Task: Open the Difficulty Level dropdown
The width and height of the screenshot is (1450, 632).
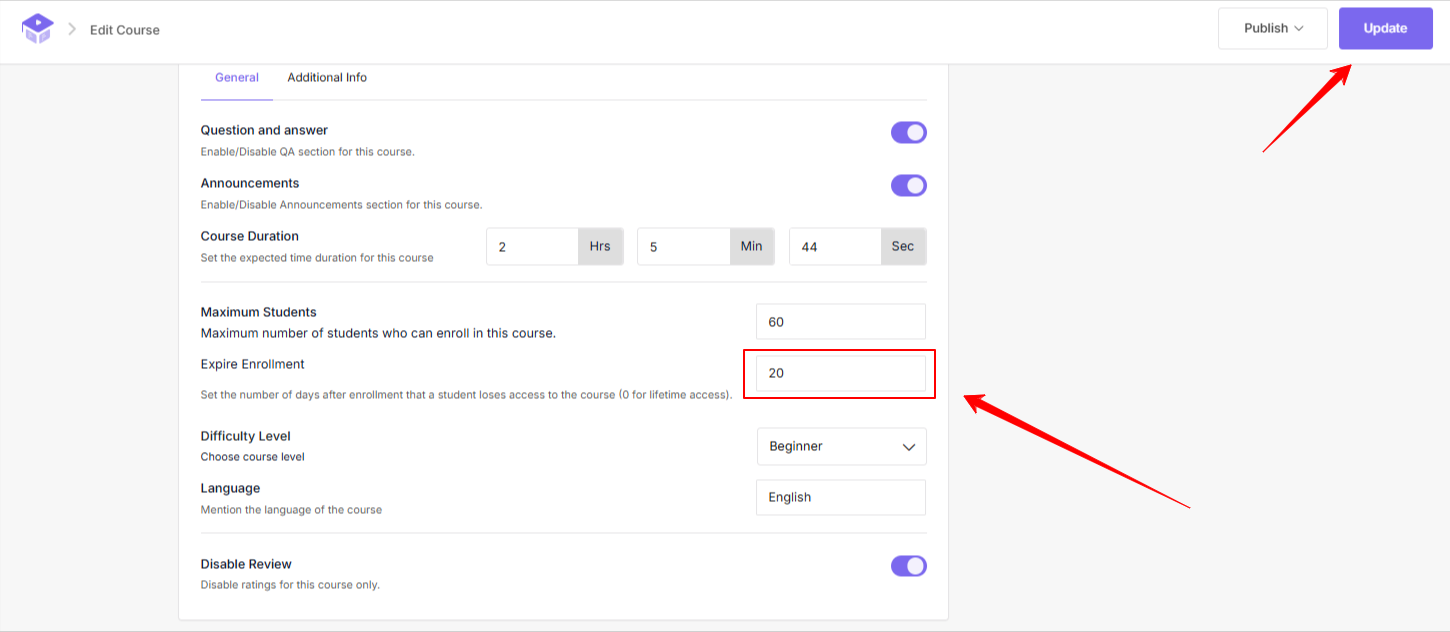Action: 842,447
